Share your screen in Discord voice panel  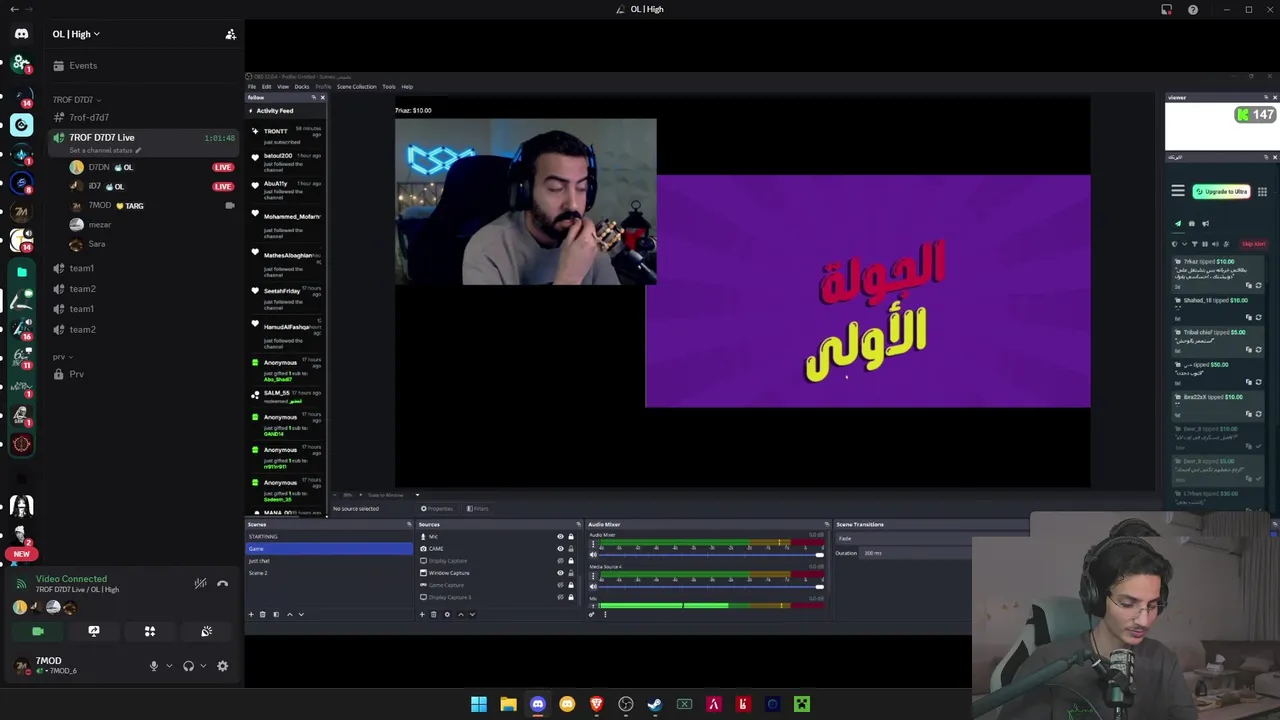coord(94,631)
